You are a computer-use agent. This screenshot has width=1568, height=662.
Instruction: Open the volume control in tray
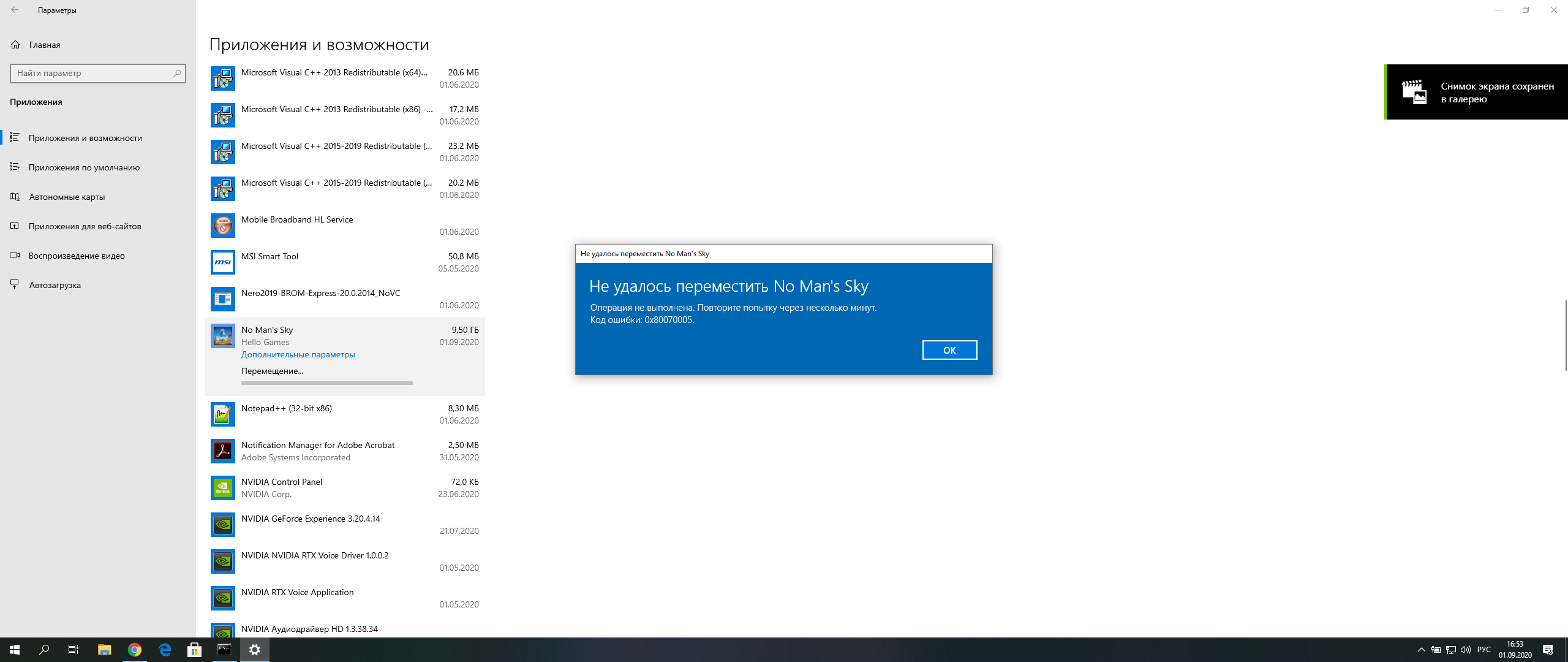click(x=1466, y=650)
